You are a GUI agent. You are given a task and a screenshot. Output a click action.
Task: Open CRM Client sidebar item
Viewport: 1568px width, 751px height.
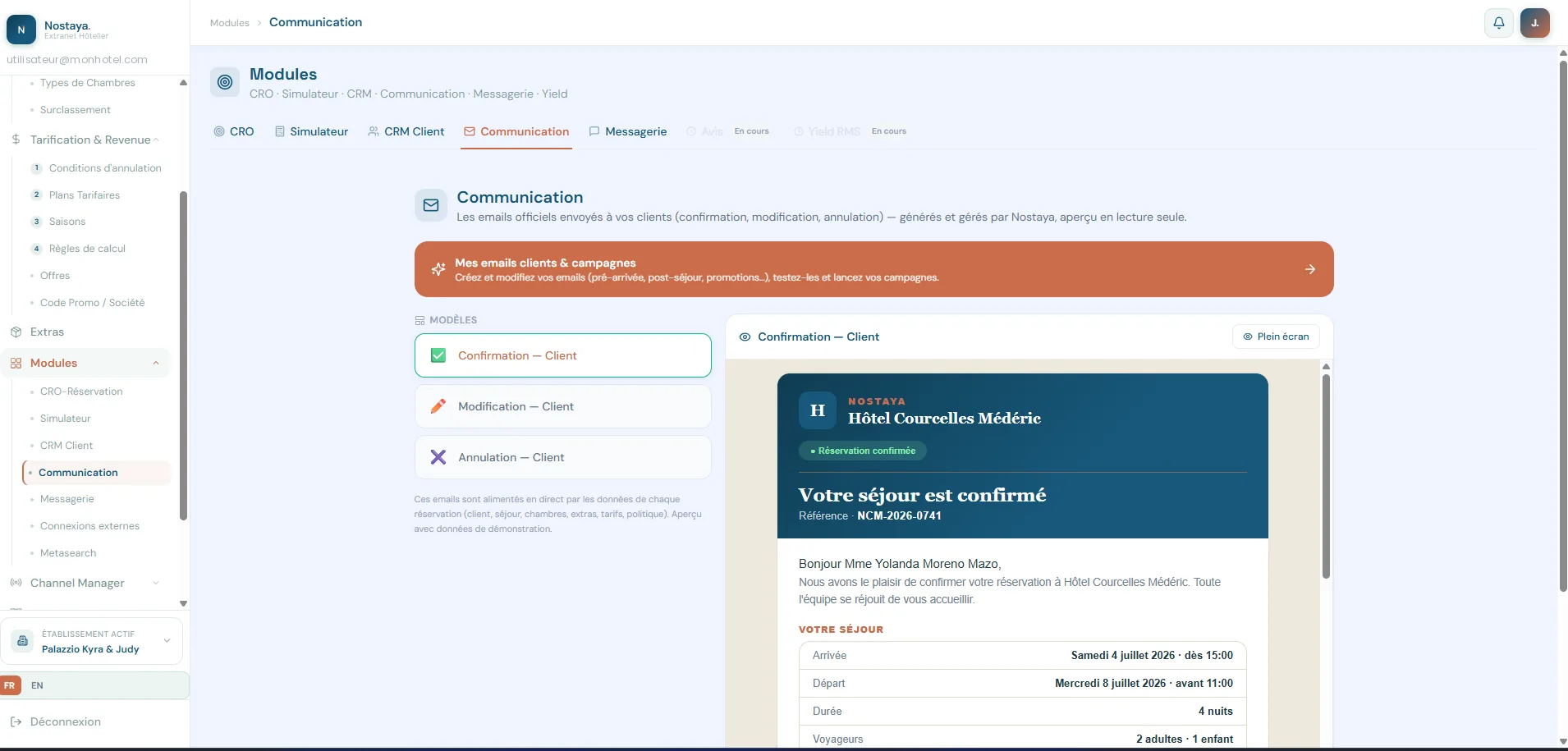tap(66, 446)
